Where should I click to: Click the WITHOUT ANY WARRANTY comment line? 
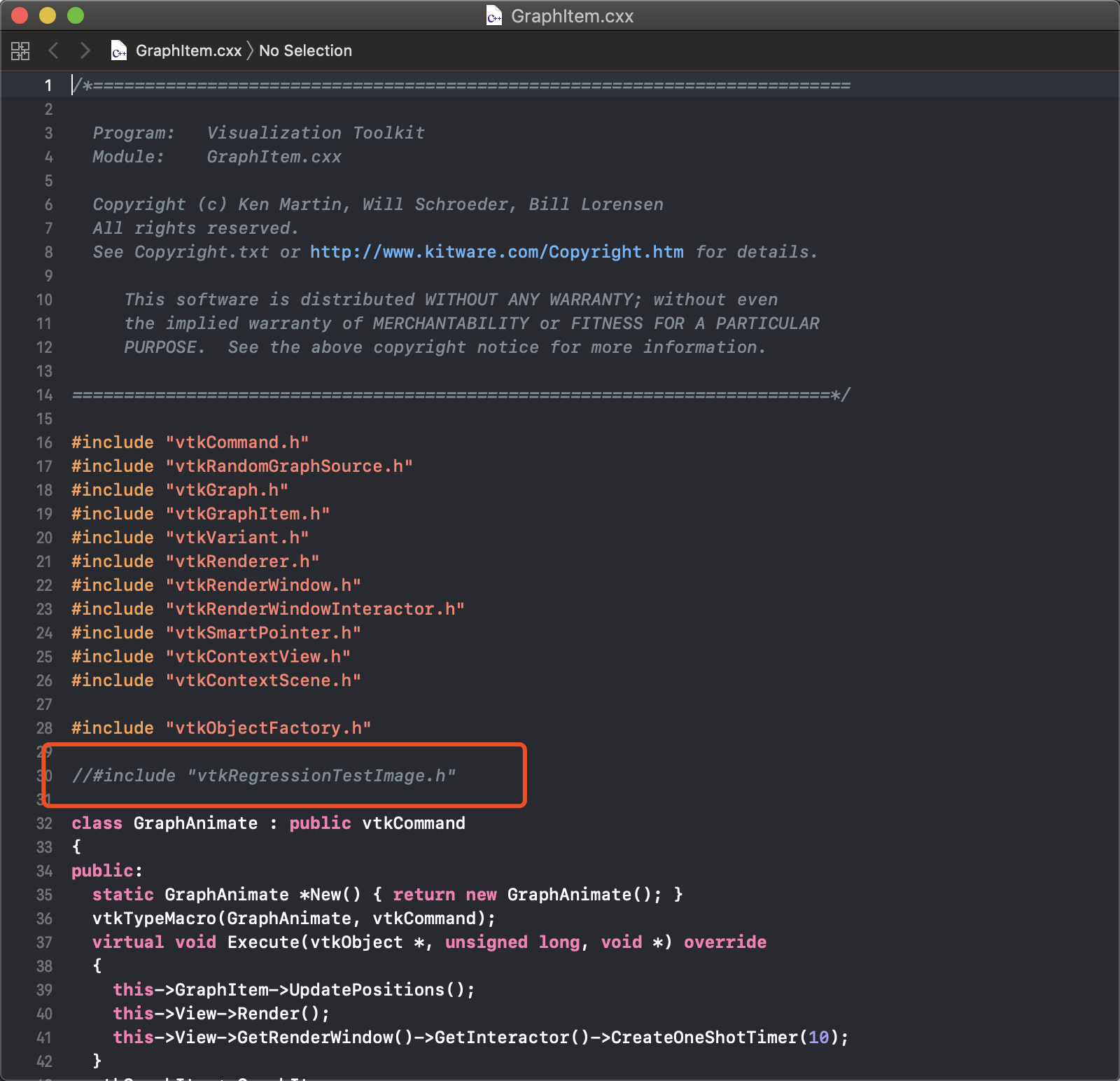pyautogui.click(x=451, y=300)
